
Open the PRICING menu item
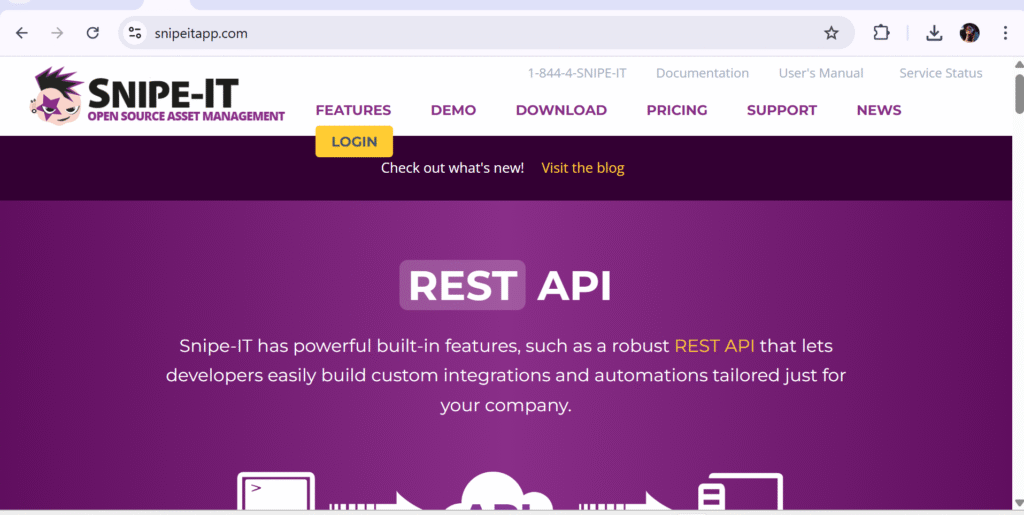click(677, 110)
